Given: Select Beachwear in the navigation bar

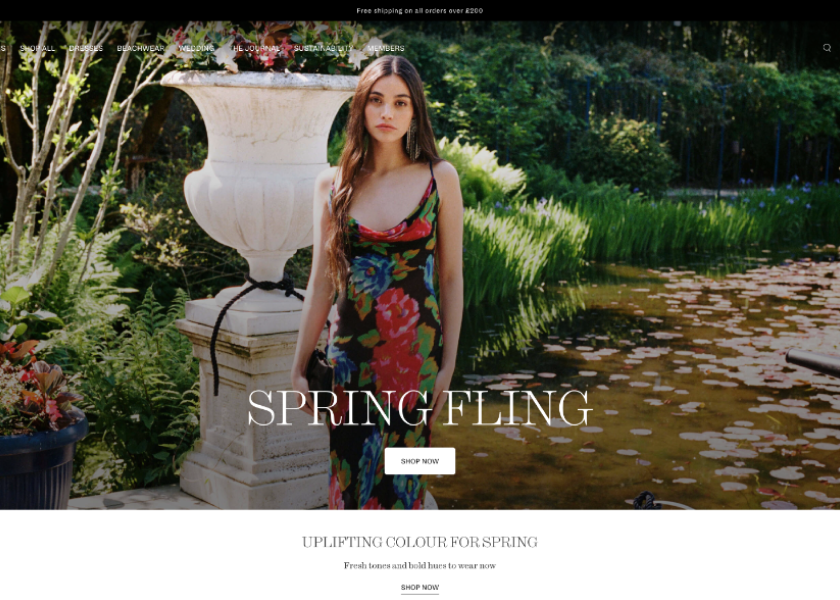Looking at the screenshot, I should pos(140,48).
